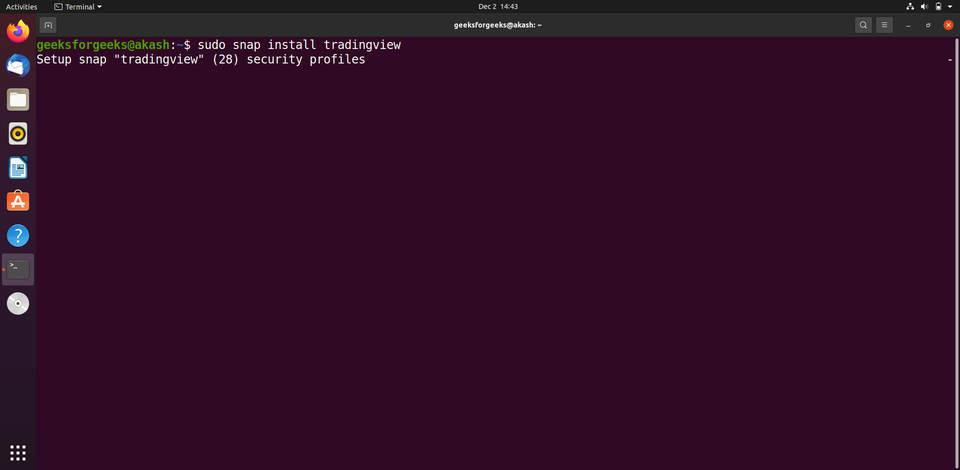This screenshot has width=960, height=470.
Task: Open Ubuntu Software store icon
Action: coord(18,201)
